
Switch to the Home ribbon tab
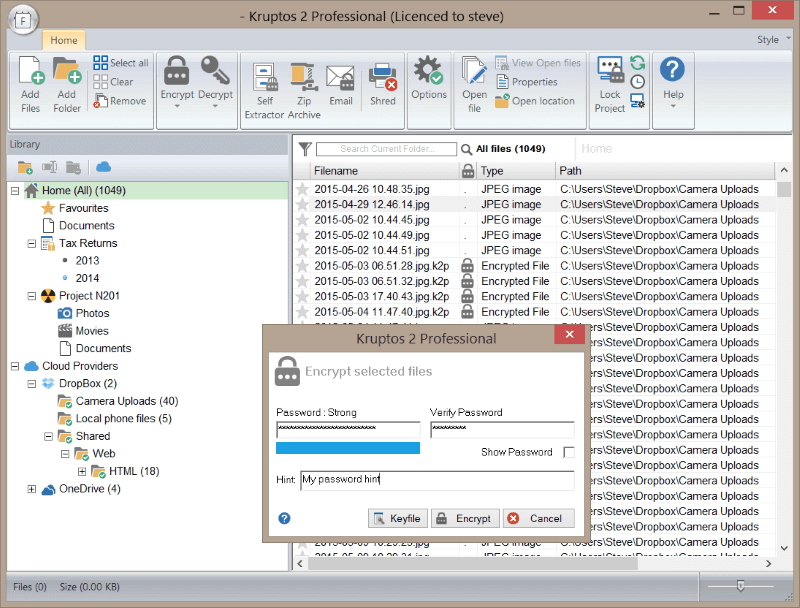(64, 40)
